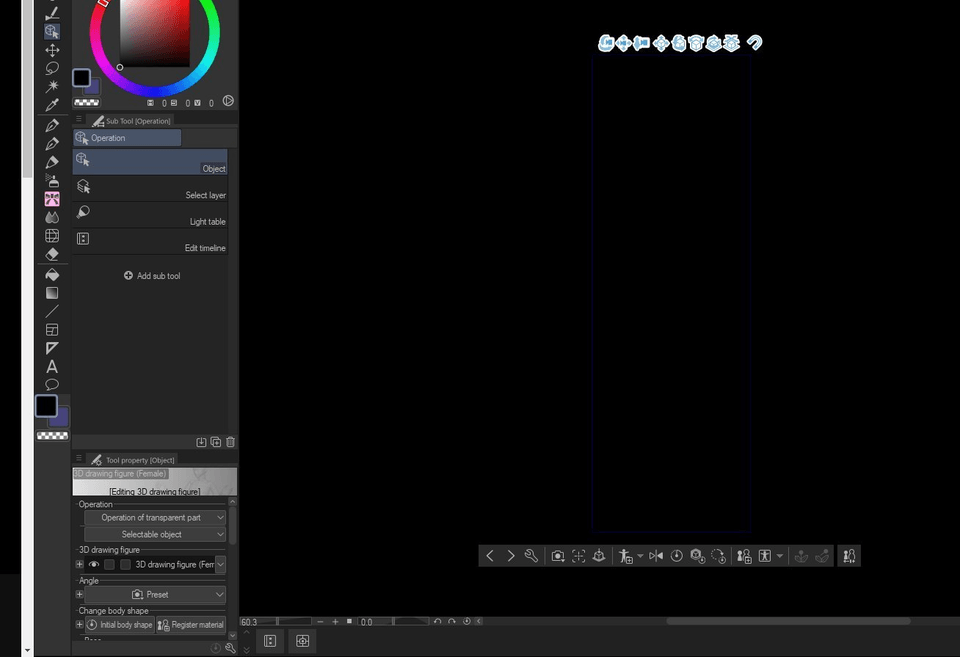This screenshot has width=960, height=657.
Task: Select the Operation sub tool group tab
Action: 127,138
